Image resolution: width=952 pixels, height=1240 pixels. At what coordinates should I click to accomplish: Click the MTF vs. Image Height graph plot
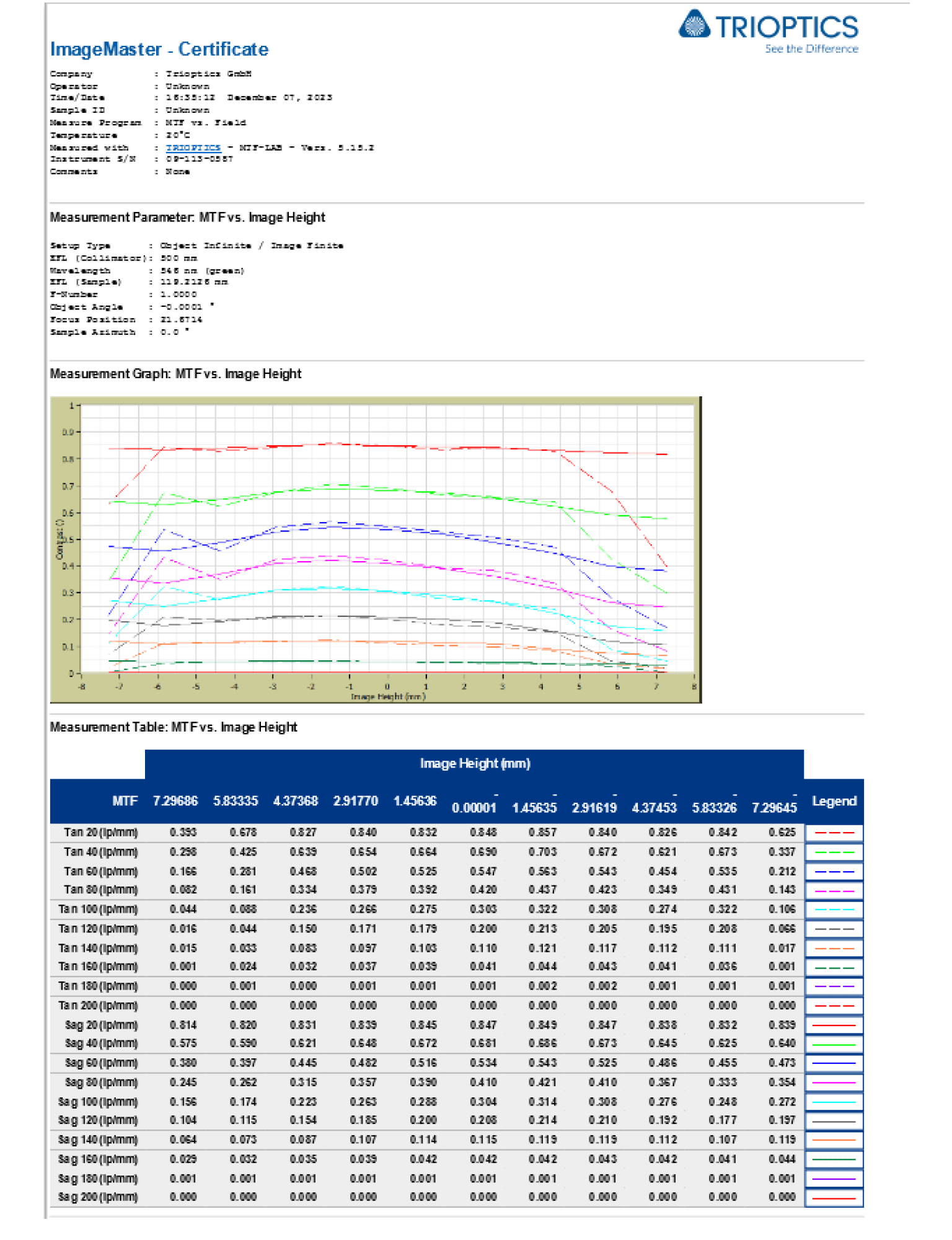click(x=376, y=550)
